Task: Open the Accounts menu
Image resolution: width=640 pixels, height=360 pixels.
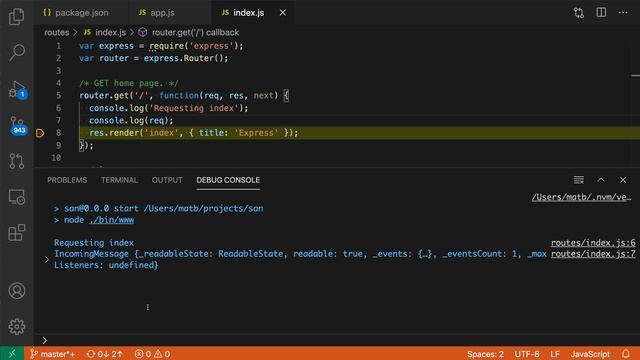Action: [17, 291]
